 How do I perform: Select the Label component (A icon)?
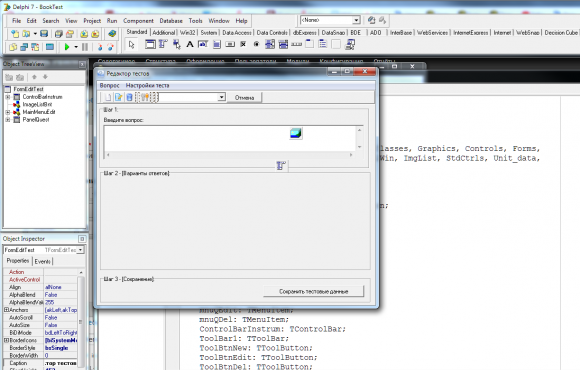190,45
